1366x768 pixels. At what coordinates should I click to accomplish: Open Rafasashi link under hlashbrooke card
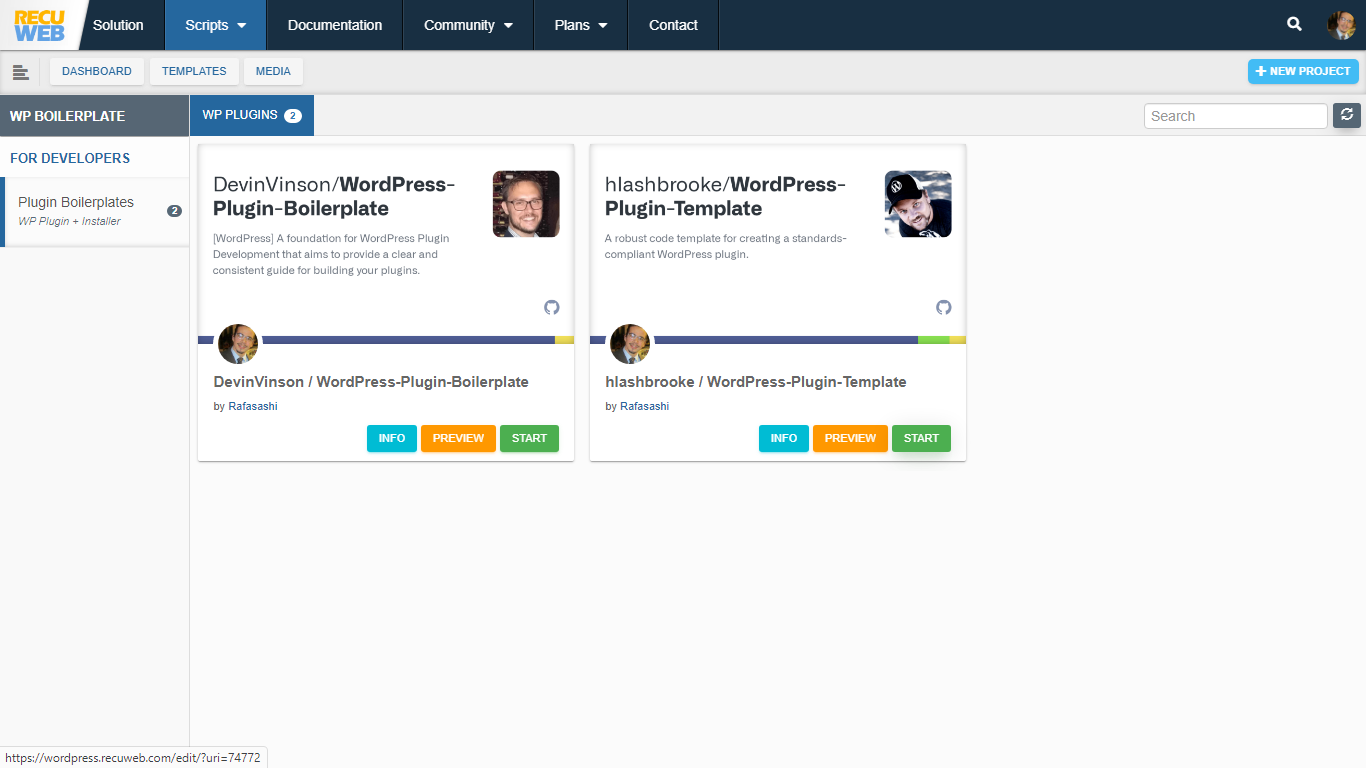click(645, 406)
